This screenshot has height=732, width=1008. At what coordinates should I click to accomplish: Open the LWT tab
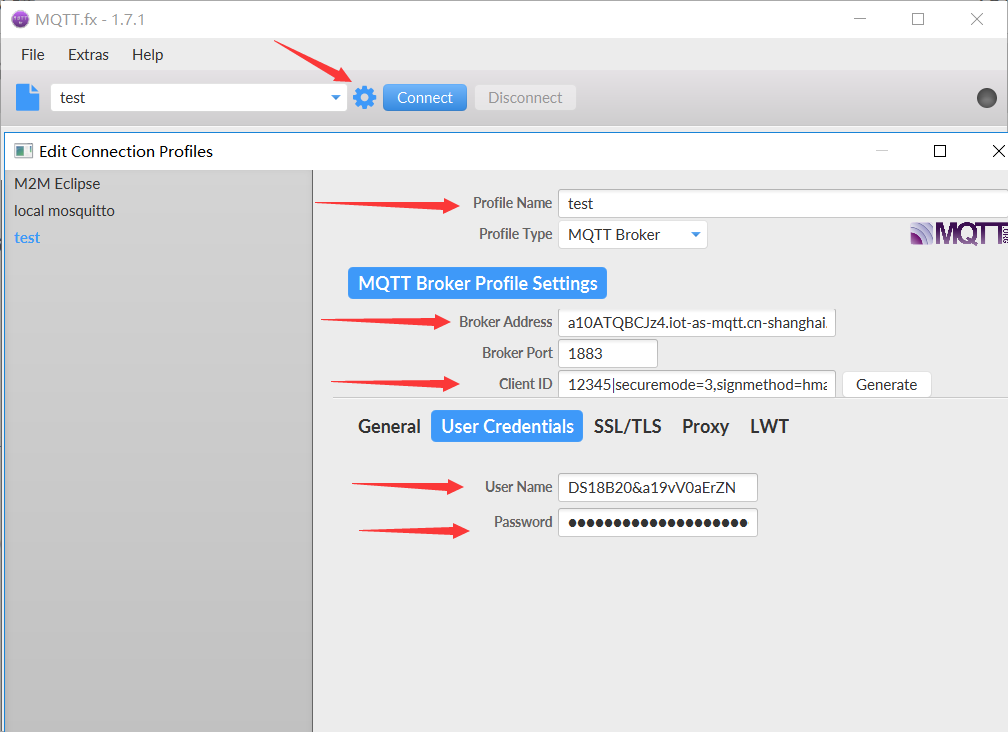pyautogui.click(x=769, y=426)
